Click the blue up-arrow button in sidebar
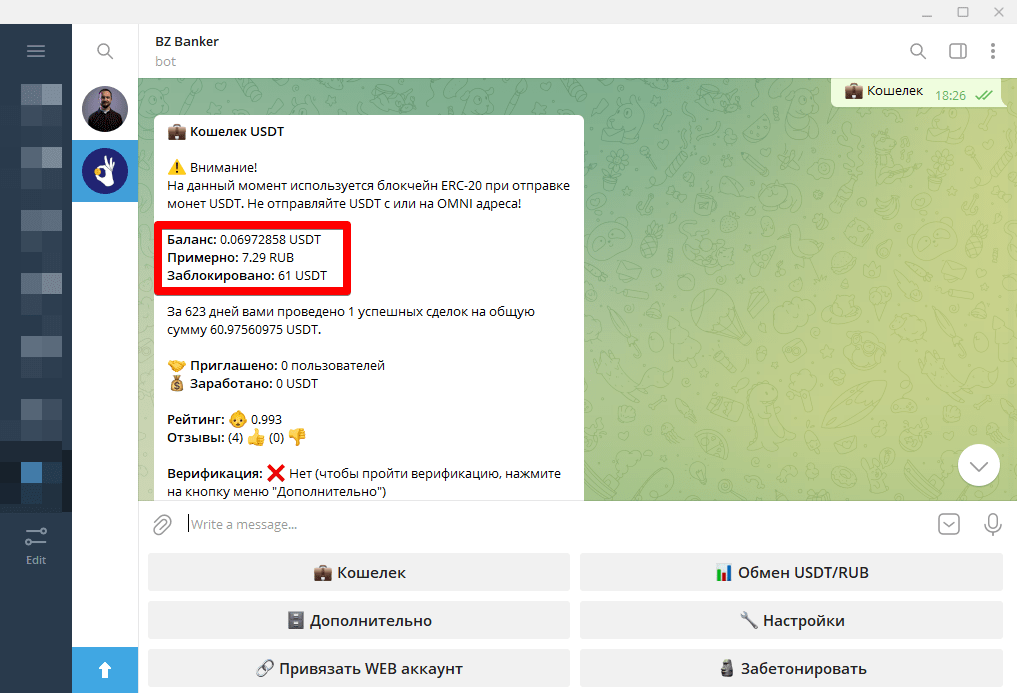Viewport: 1017px width, 693px height. click(x=105, y=670)
